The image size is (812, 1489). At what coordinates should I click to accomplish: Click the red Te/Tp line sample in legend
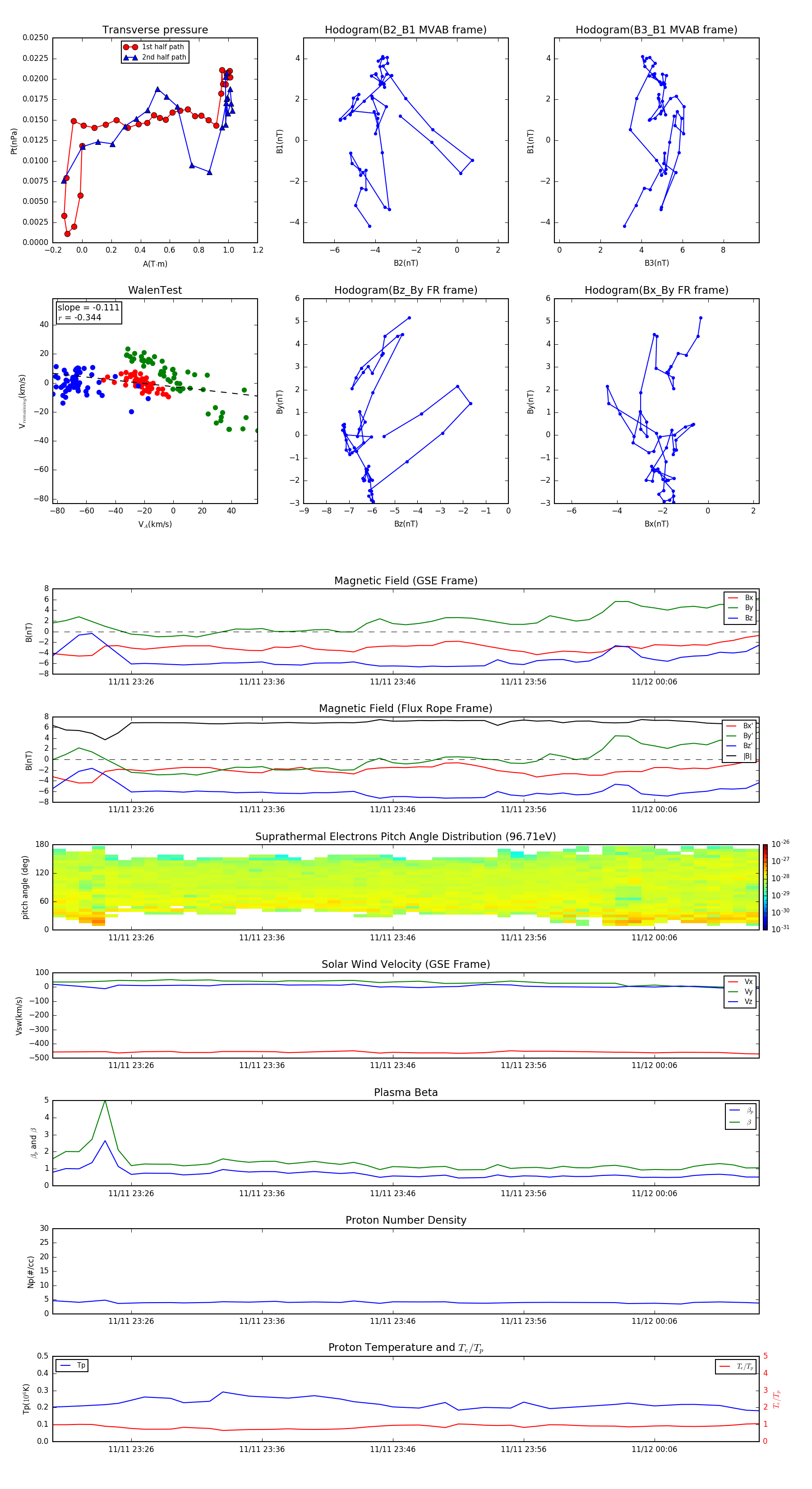tap(725, 1366)
